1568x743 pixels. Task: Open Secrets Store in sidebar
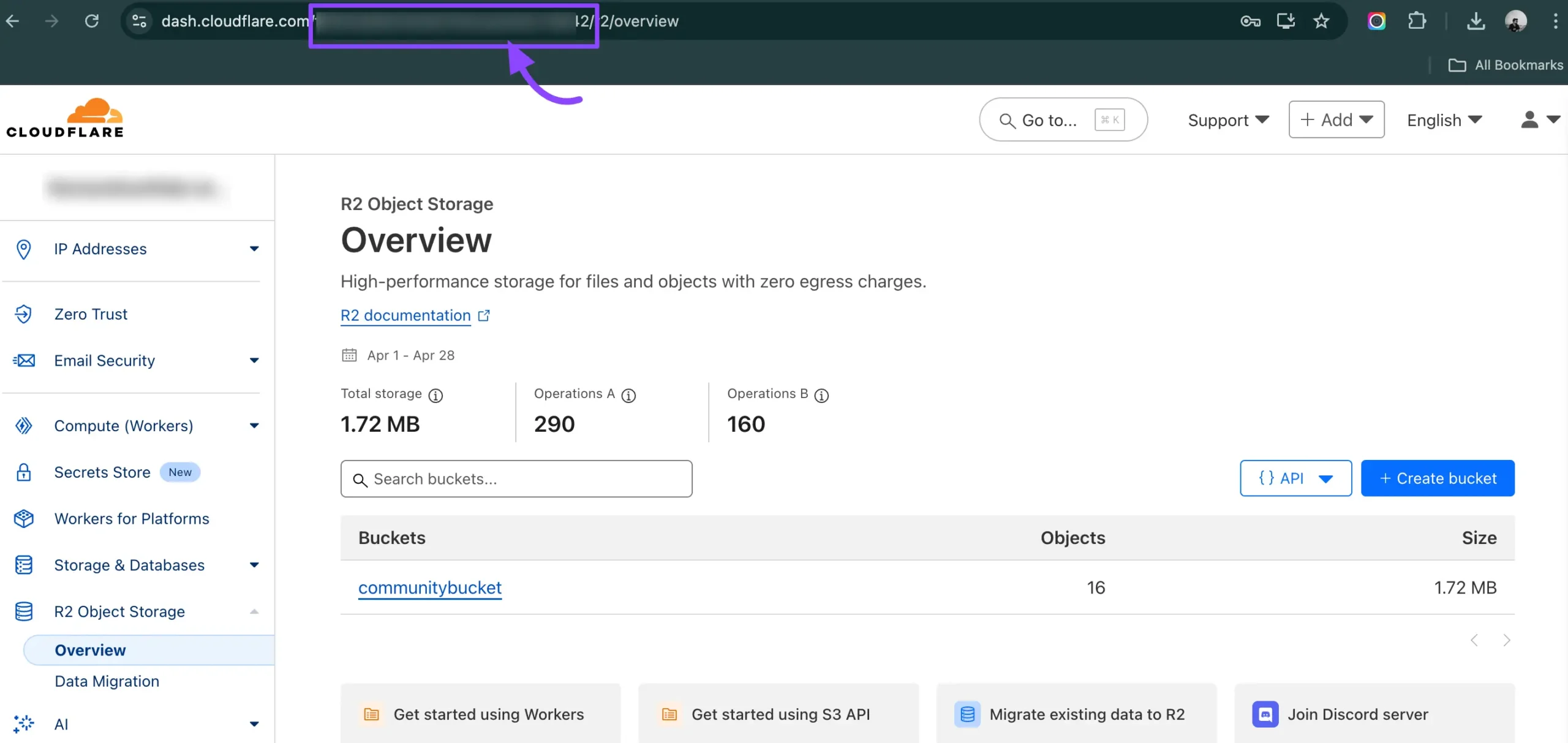102,472
